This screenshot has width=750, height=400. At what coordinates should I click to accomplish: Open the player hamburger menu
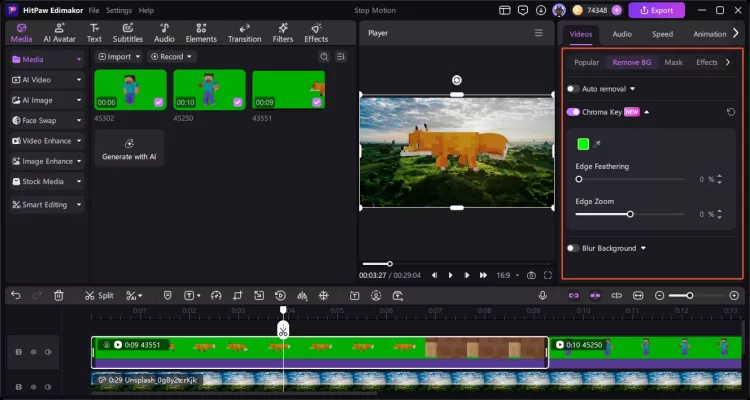point(539,33)
